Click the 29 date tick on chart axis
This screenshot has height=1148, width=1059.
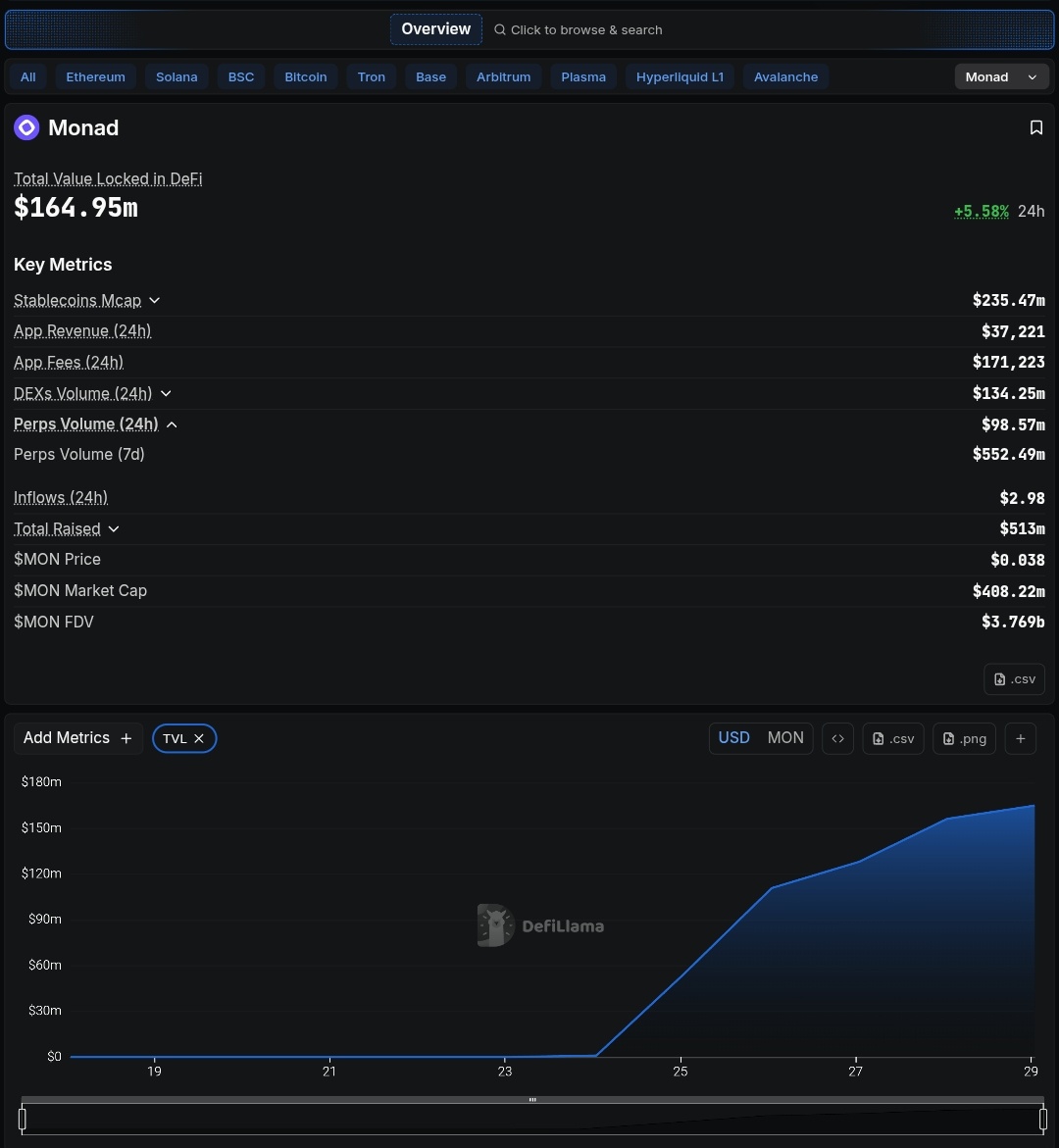[x=1031, y=1072]
